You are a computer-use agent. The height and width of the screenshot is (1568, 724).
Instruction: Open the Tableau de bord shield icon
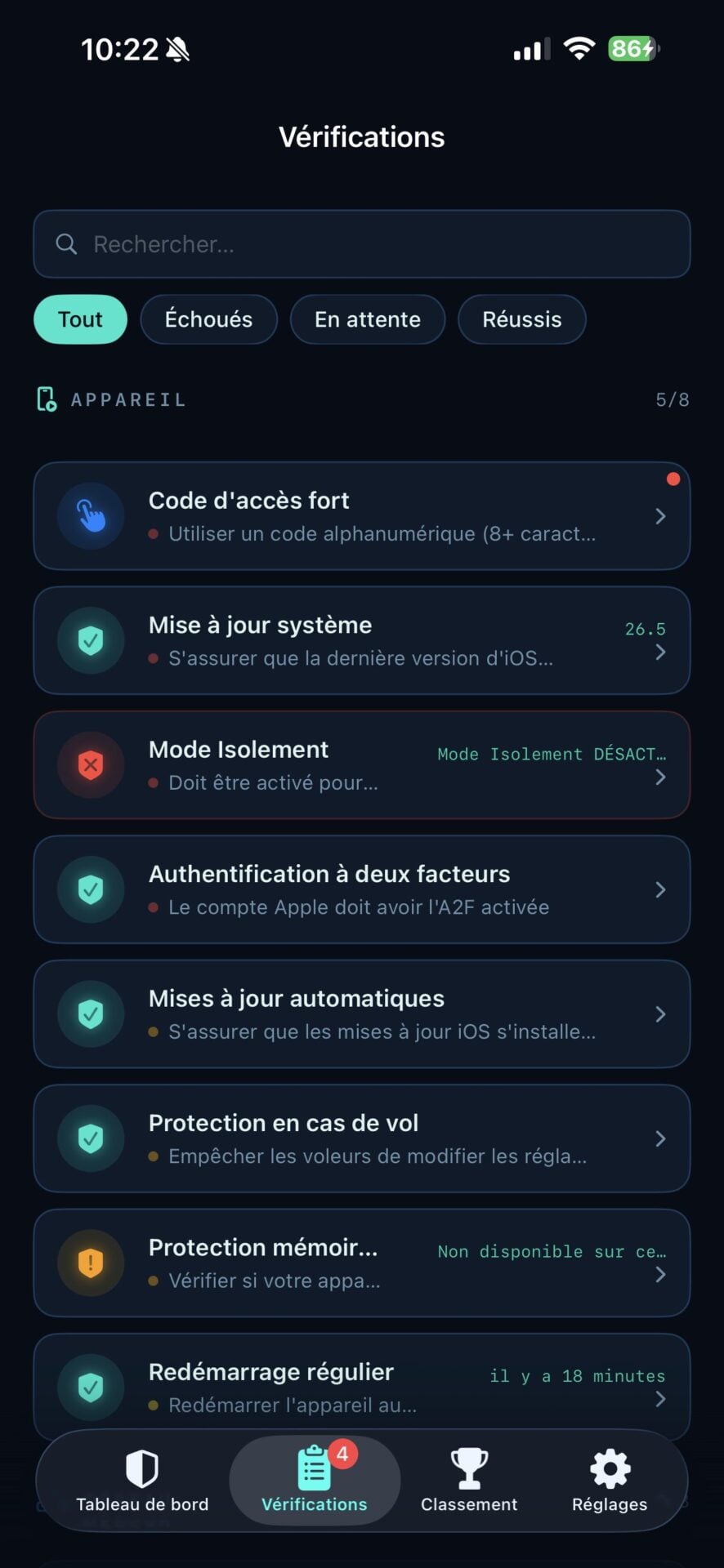[142, 1469]
